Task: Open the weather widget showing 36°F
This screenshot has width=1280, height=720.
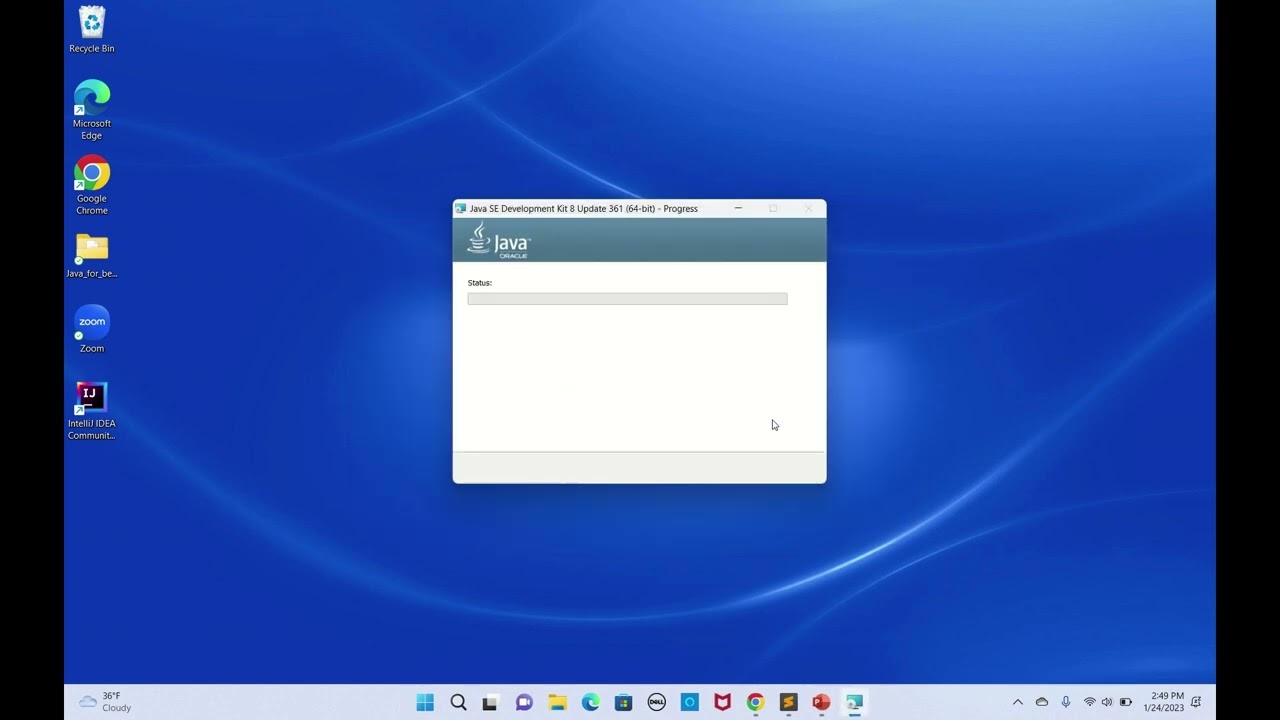Action: (105, 702)
